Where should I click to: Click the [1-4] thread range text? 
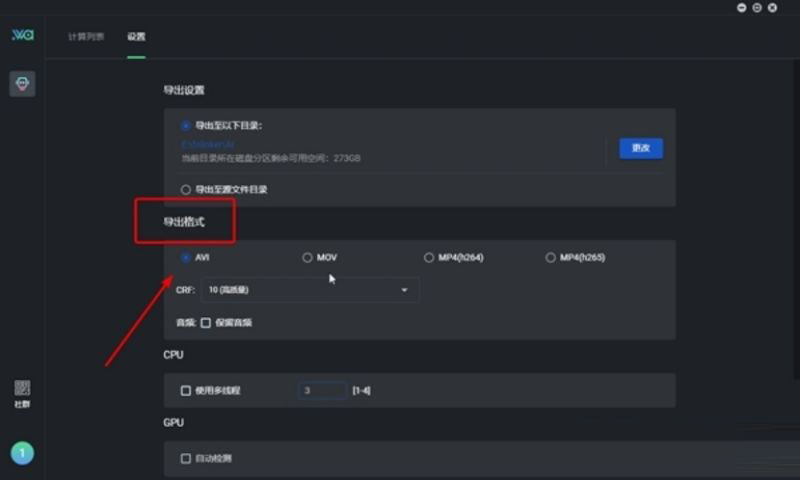pos(361,391)
